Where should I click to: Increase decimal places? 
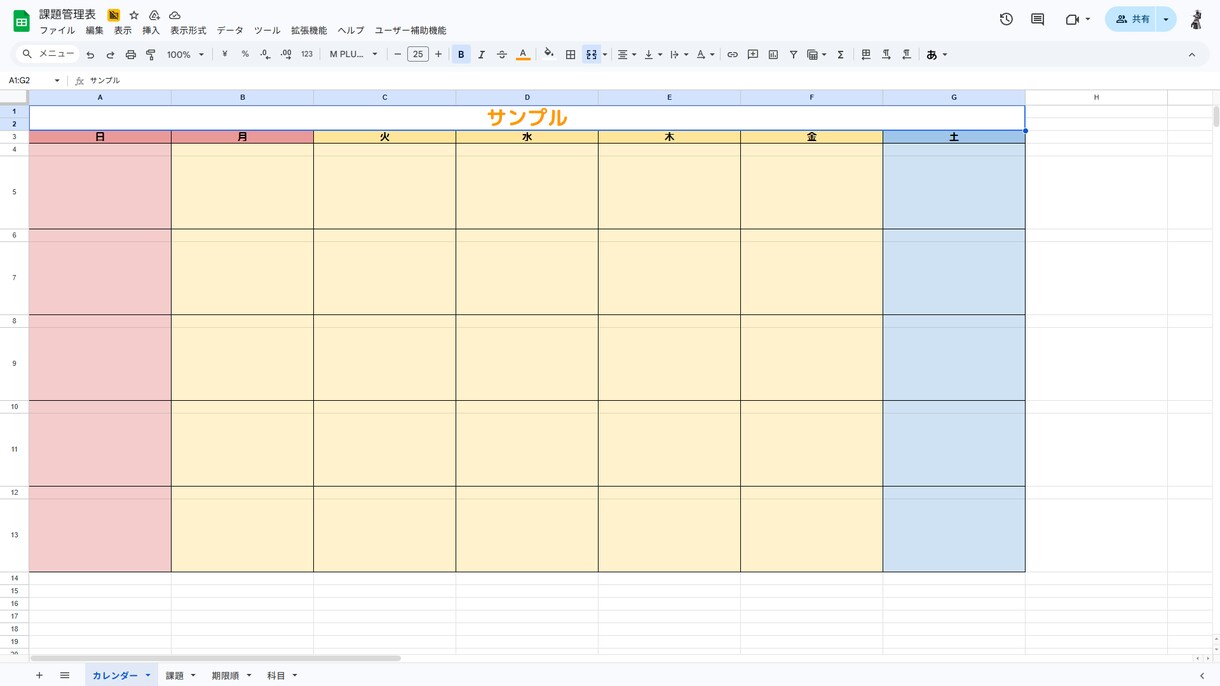point(286,55)
